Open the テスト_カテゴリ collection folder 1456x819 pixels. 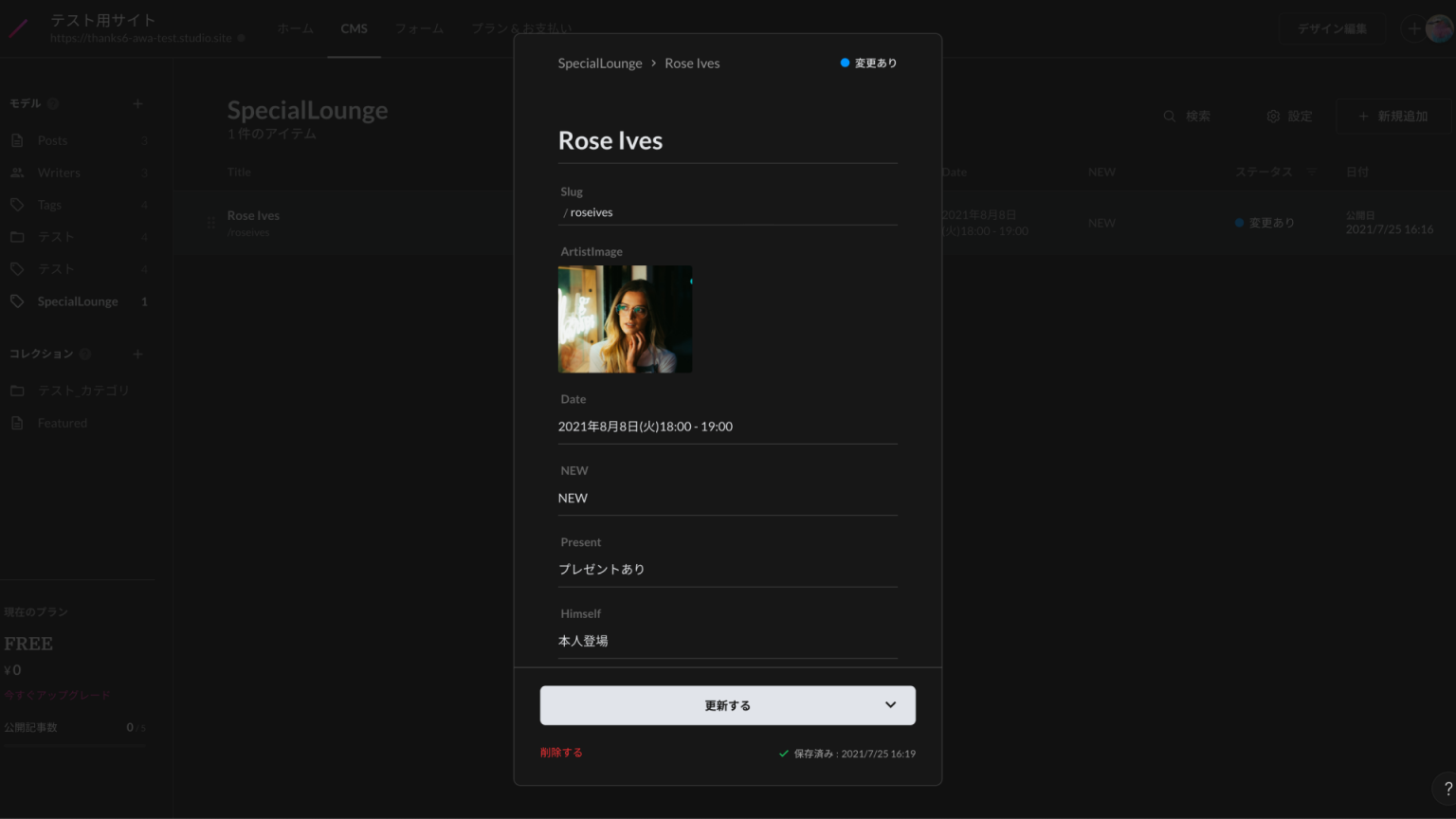(83, 390)
